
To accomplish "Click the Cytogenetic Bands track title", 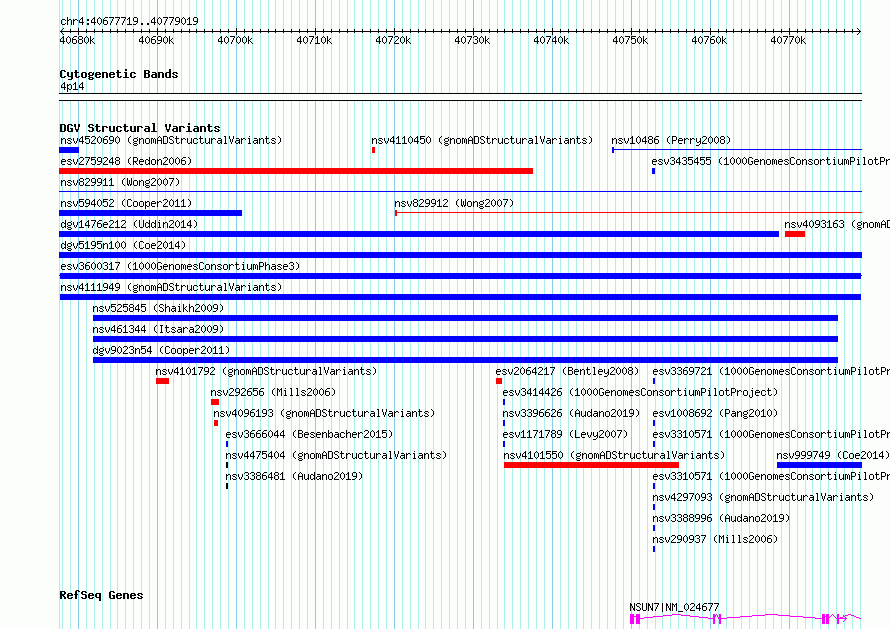I will pos(119,74).
